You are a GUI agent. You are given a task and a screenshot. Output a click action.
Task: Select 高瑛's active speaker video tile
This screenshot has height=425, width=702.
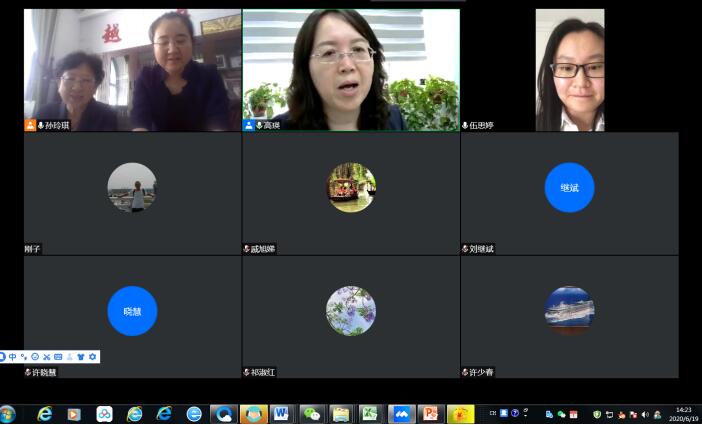click(351, 70)
